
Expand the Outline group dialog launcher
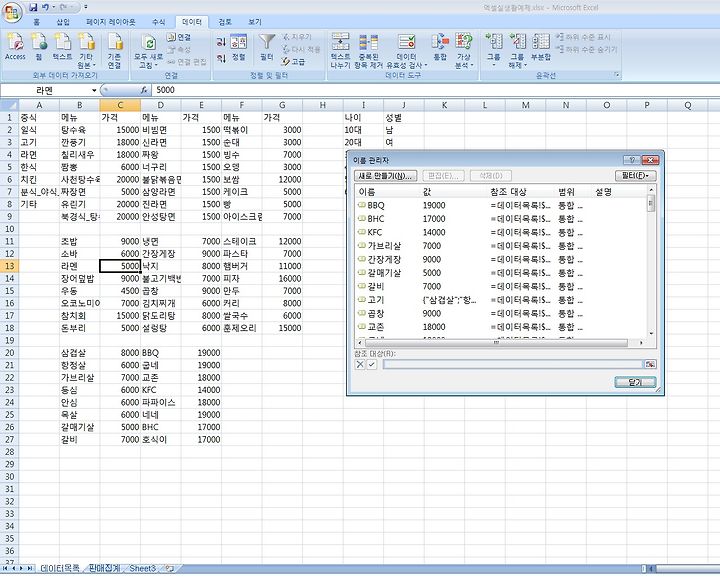point(617,75)
